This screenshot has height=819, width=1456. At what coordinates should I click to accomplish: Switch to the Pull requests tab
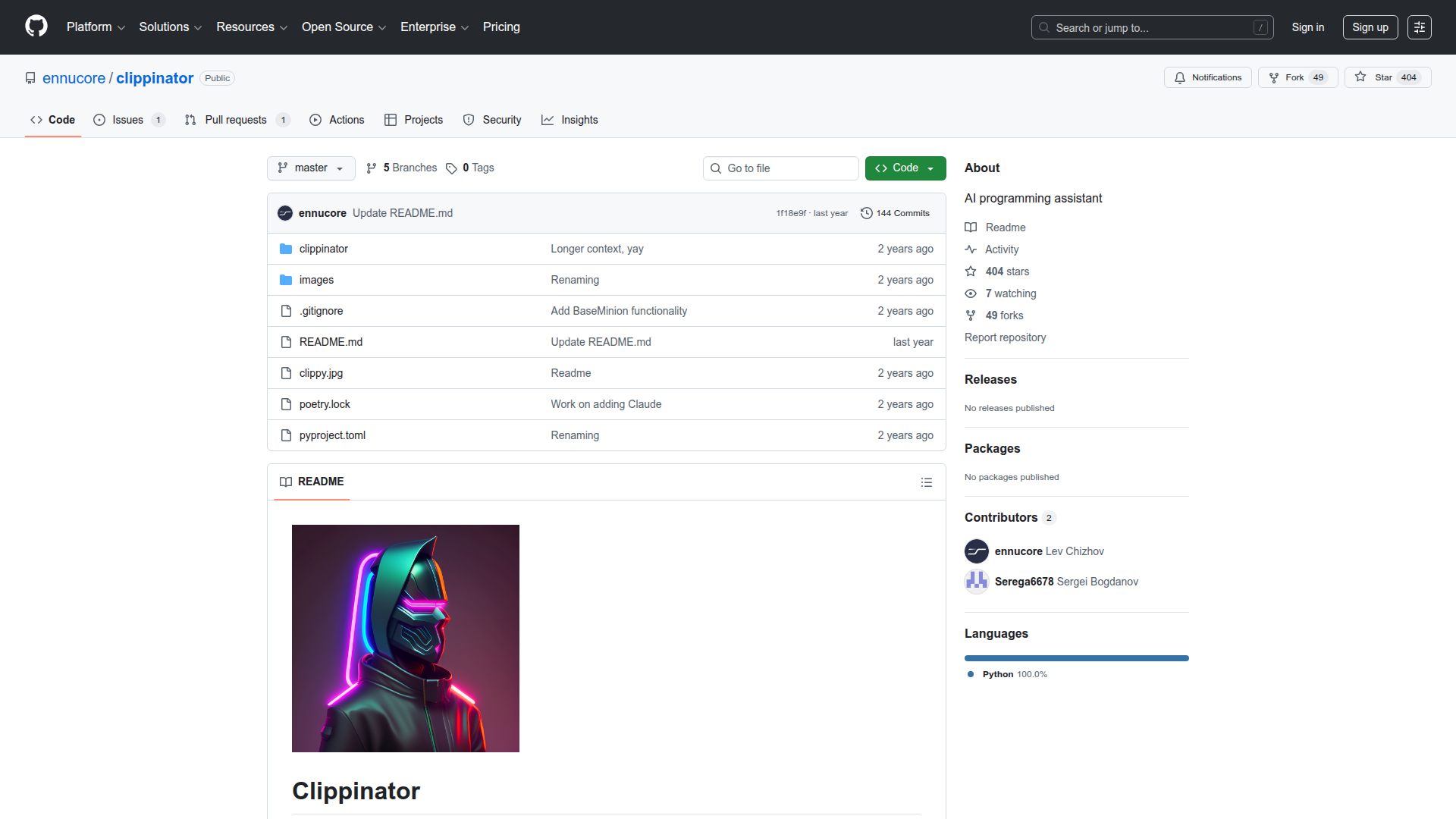tap(235, 120)
